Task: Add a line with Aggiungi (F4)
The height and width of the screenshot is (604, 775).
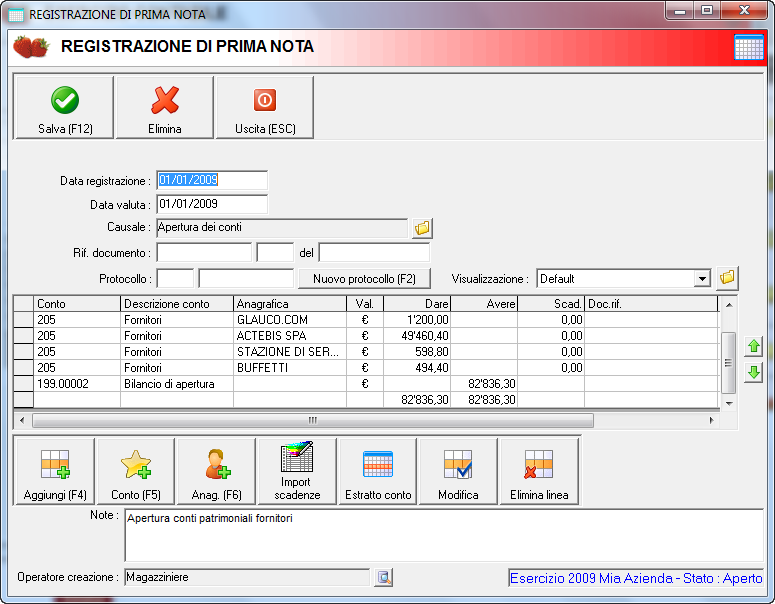Action: click(55, 472)
